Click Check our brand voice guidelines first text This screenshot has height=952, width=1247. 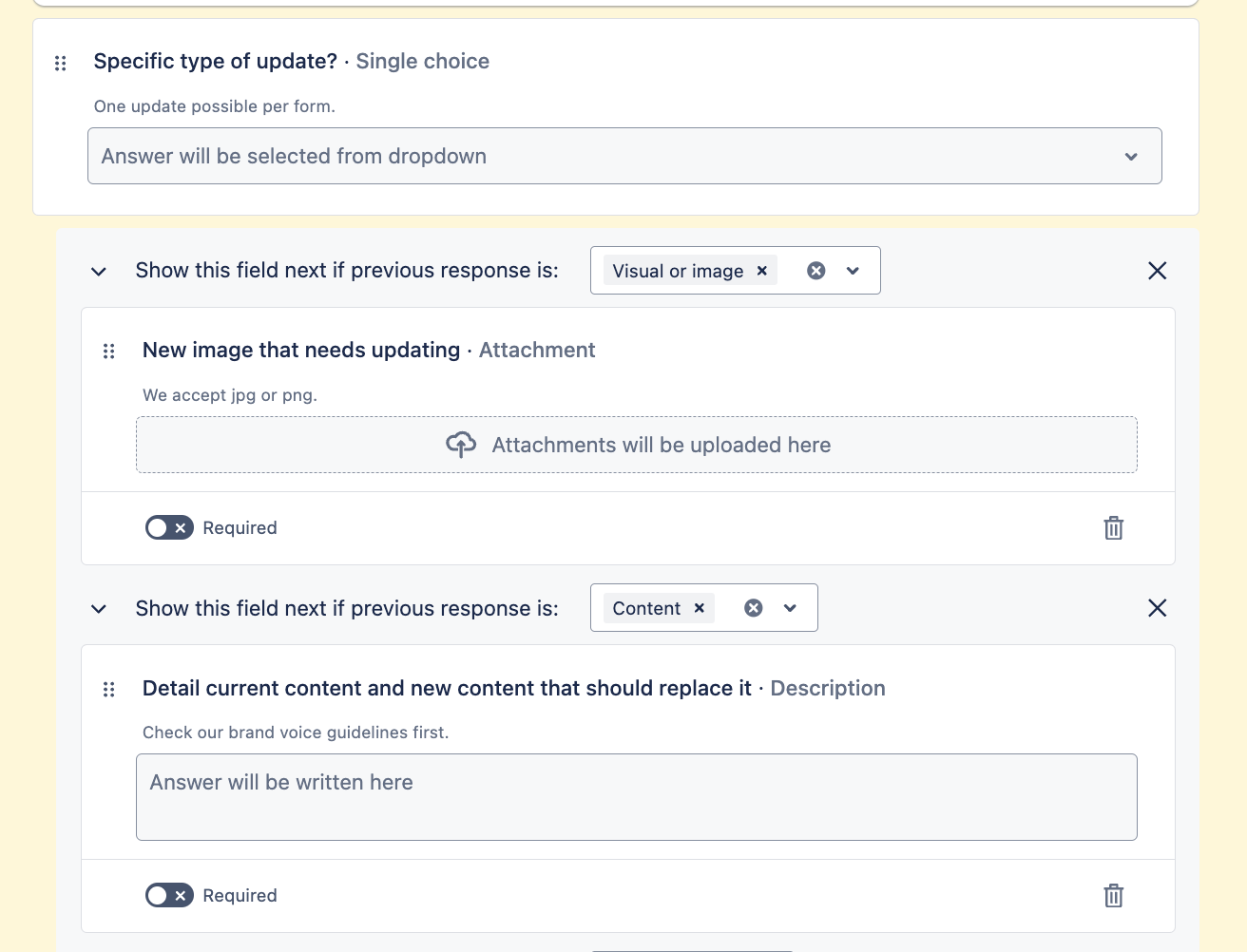coord(296,733)
